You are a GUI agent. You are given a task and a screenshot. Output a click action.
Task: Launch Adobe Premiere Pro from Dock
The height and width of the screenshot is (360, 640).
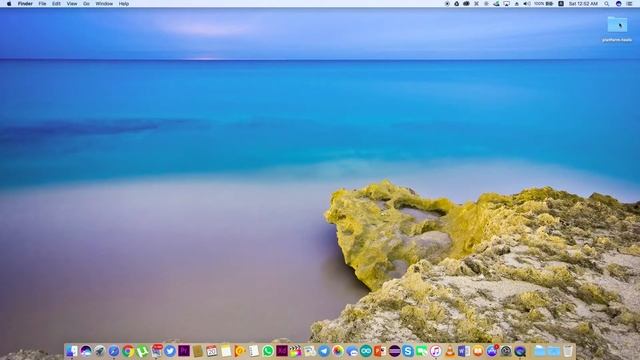click(184, 351)
